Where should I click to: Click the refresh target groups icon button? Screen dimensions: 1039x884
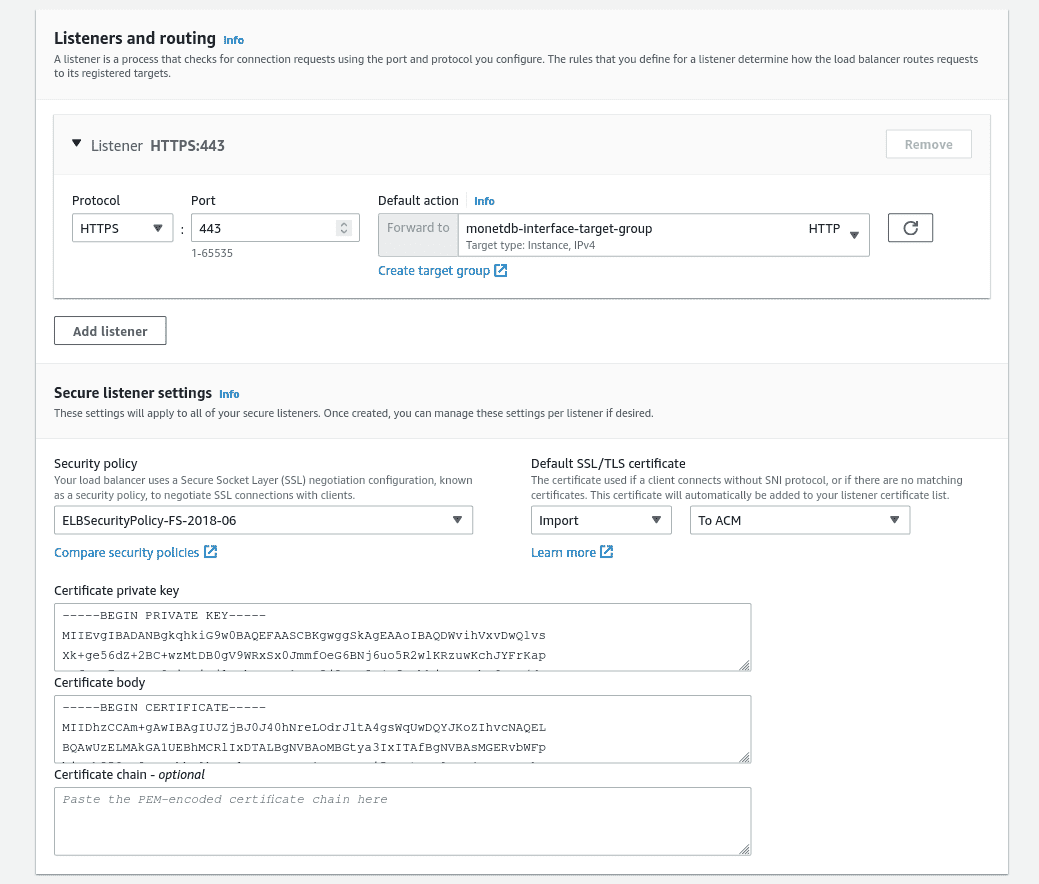tap(910, 228)
